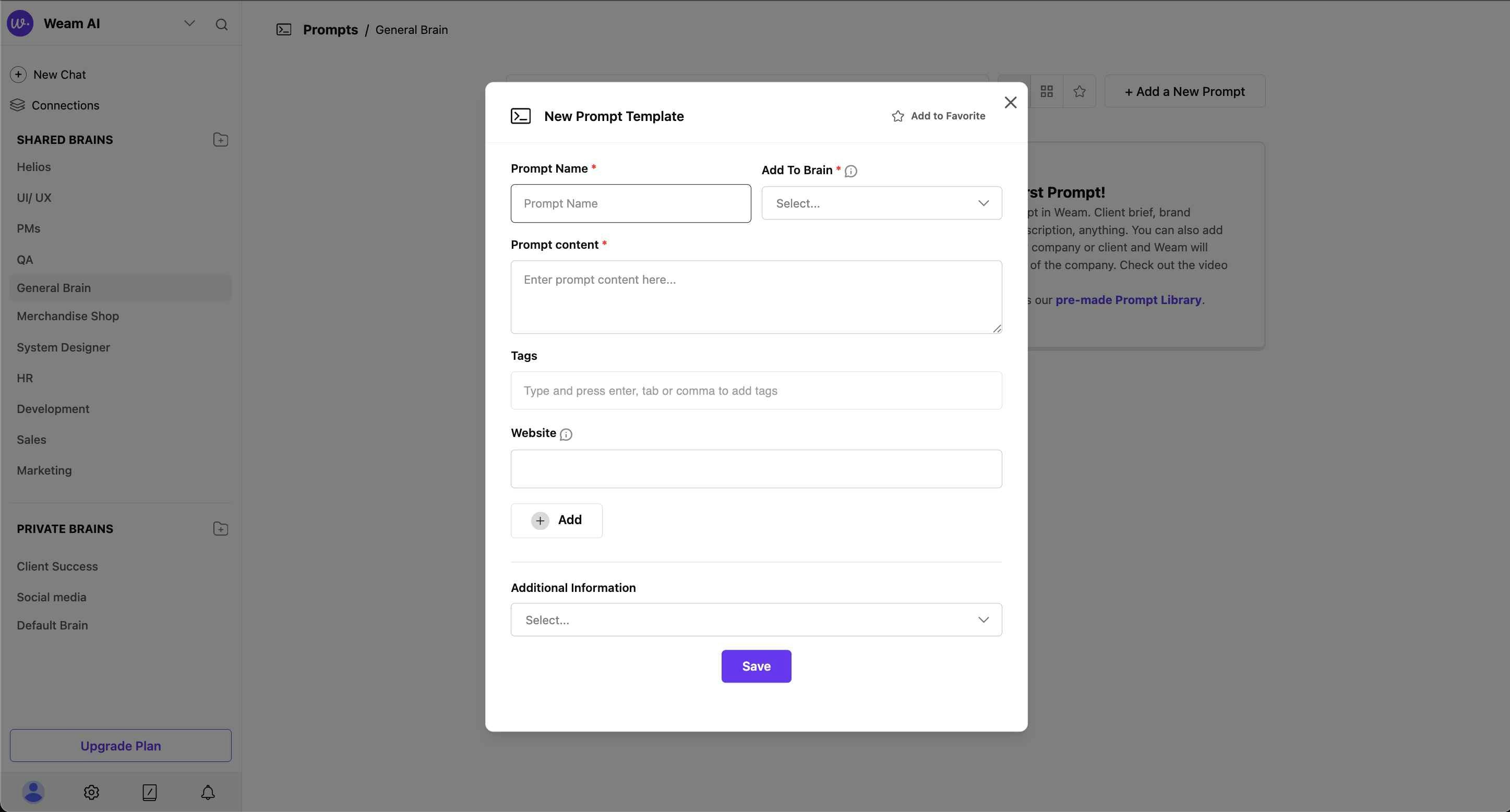Click the Add website button

tap(556, 520)
